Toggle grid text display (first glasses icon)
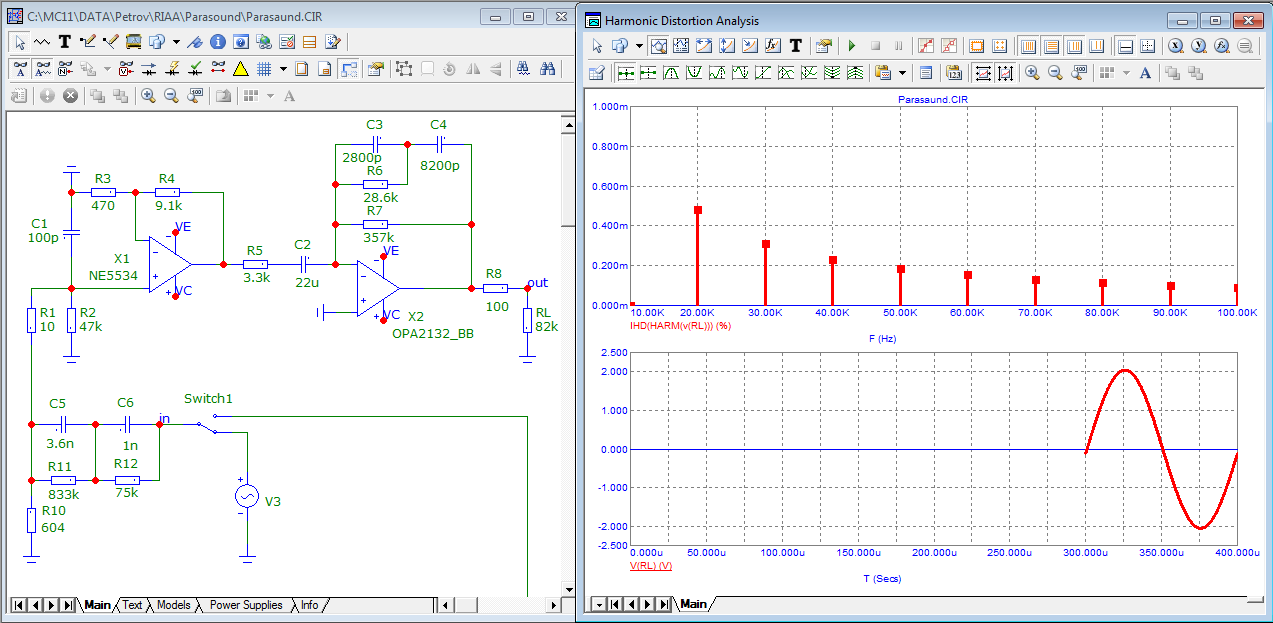 [19, 69]
